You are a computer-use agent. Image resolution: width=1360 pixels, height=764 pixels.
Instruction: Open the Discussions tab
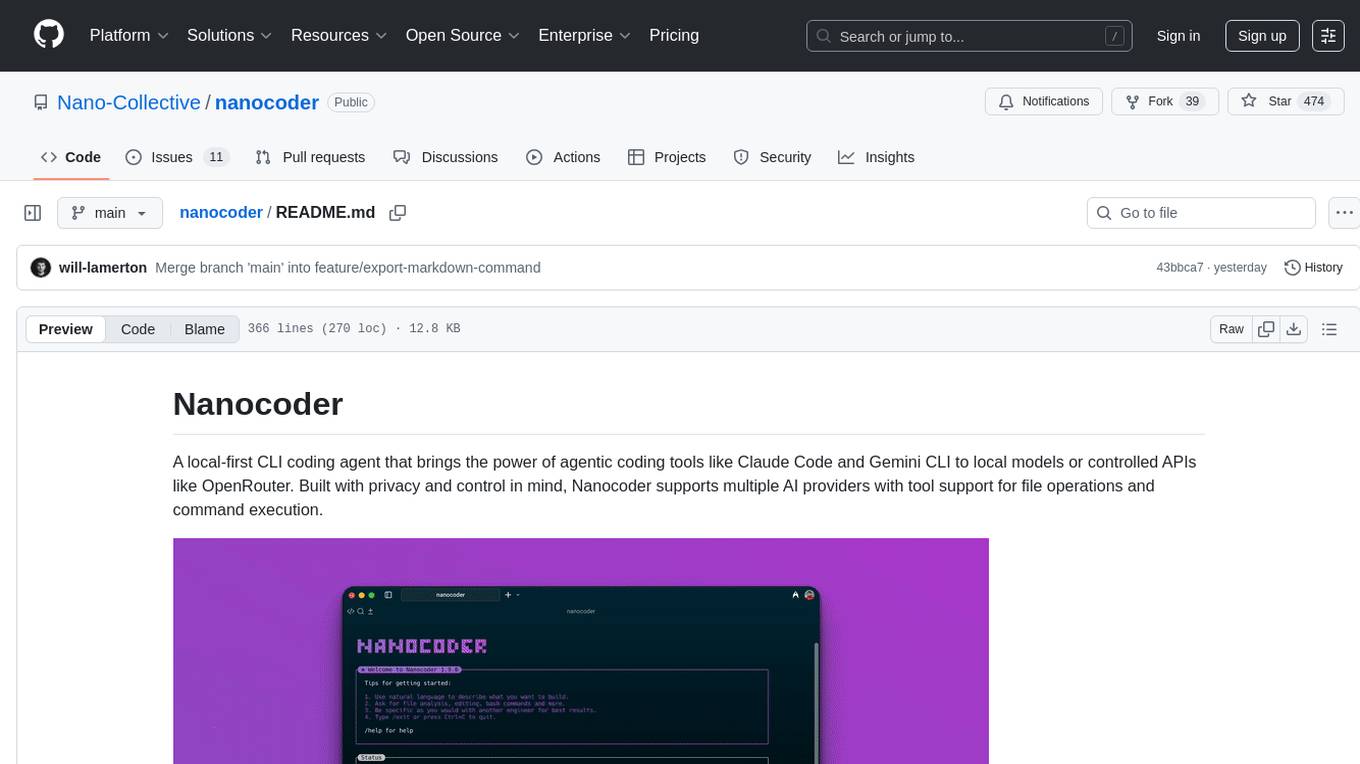445,157
